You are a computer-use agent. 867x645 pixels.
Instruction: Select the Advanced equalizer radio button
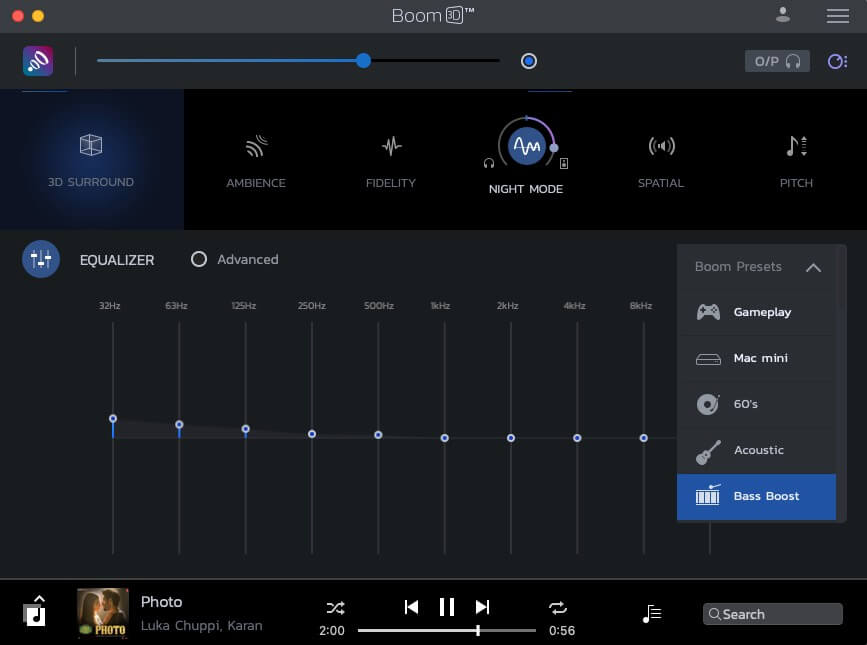(199, 259)
